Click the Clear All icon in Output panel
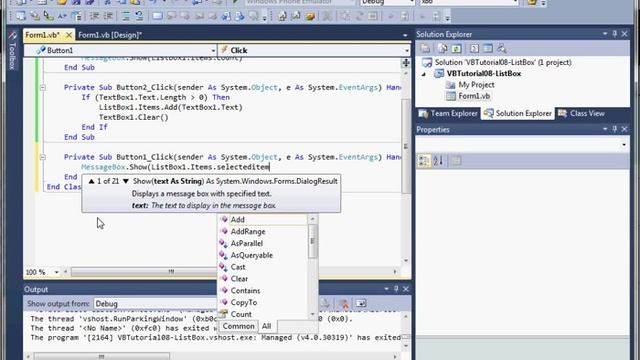The width and height of the screenshot is (640, 360). [x=344, y=303]
